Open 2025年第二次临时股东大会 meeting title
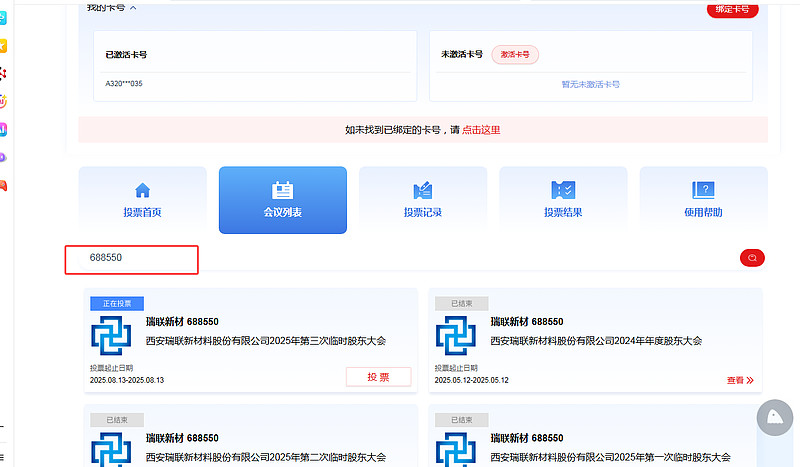800x467 pixels. [266, 457]
